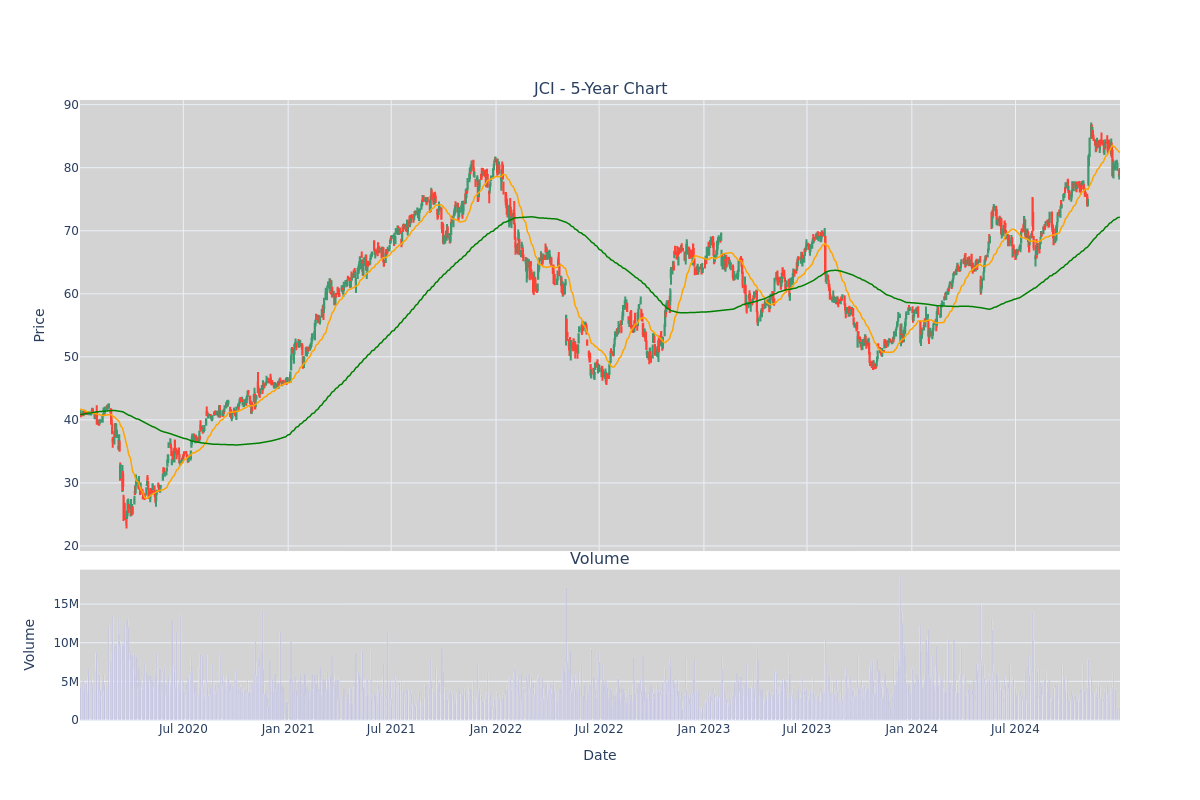This screenshot has height=800, width=1200.
Task: Click the 0 volume tick label
Action: coord(75,720)
